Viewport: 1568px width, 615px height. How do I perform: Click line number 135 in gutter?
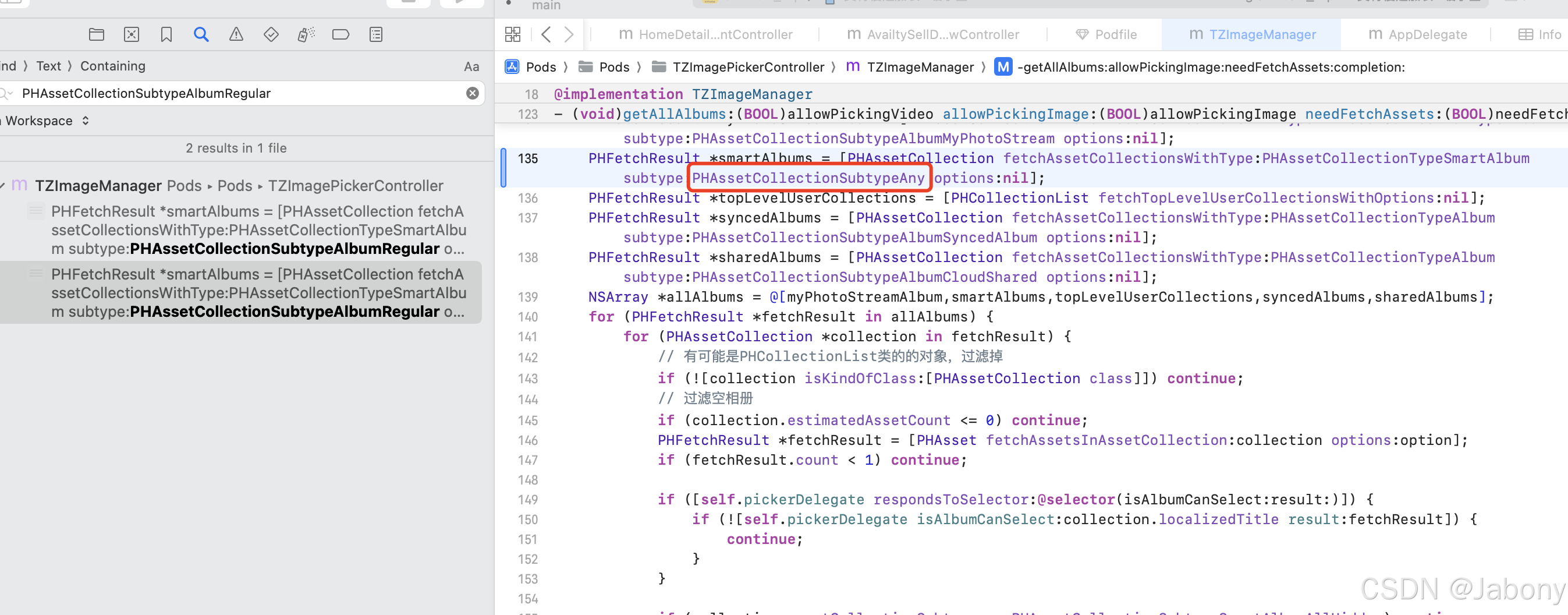tap(528, 158)
